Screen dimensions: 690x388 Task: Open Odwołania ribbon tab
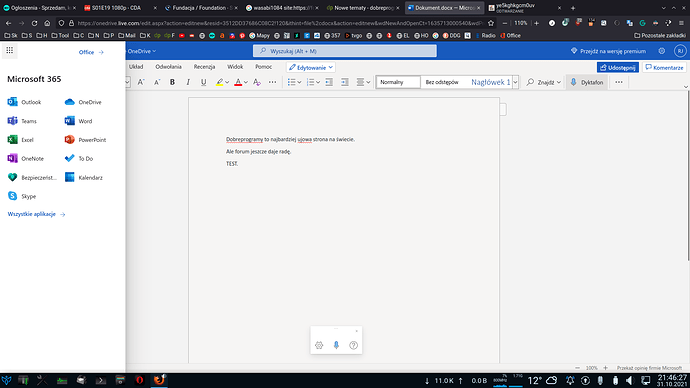[168, 67]
